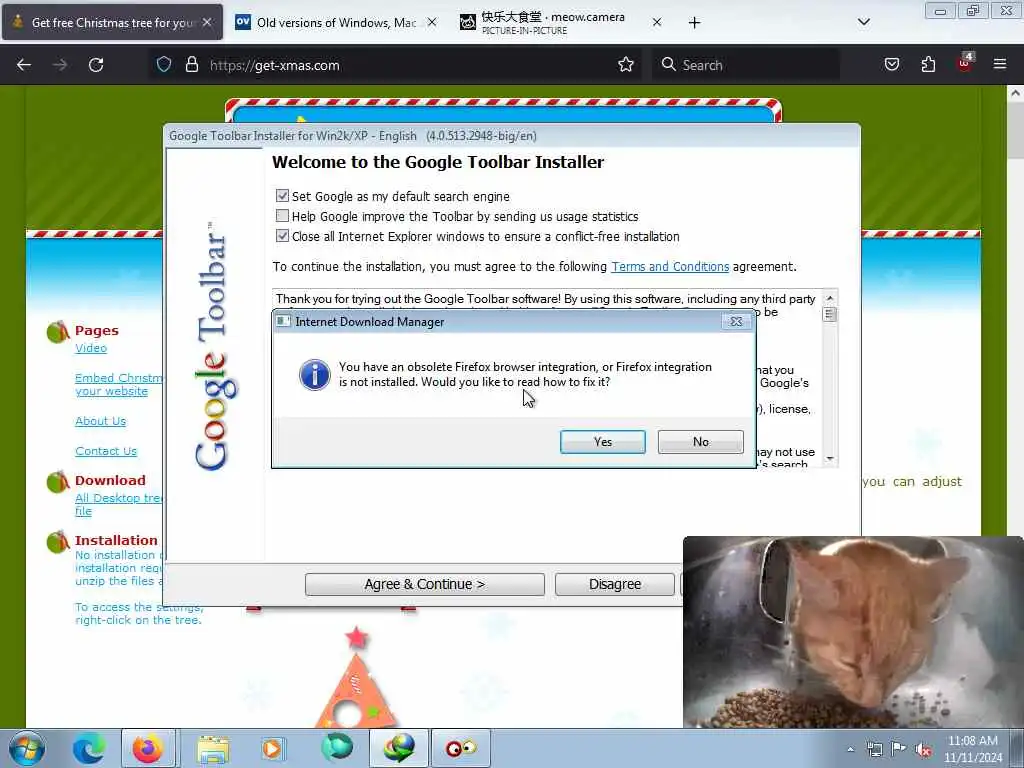Open the green globe taskbar app
The height and width of the screenshot is (768, 1024).
337,748
